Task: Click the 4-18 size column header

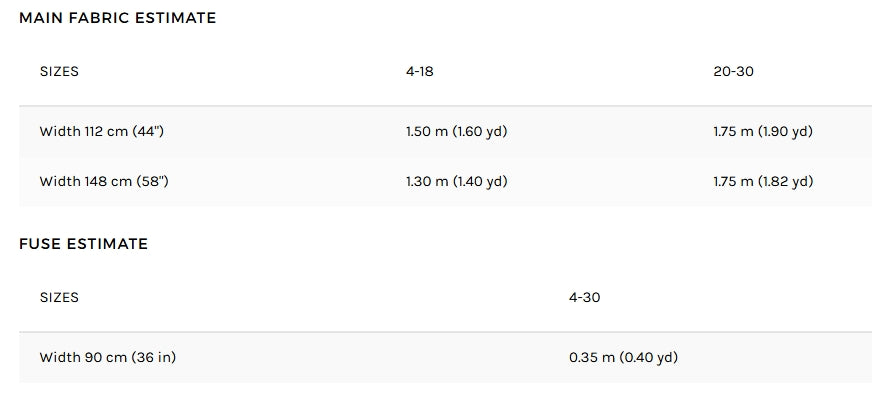Action: (x=419, y=72)
